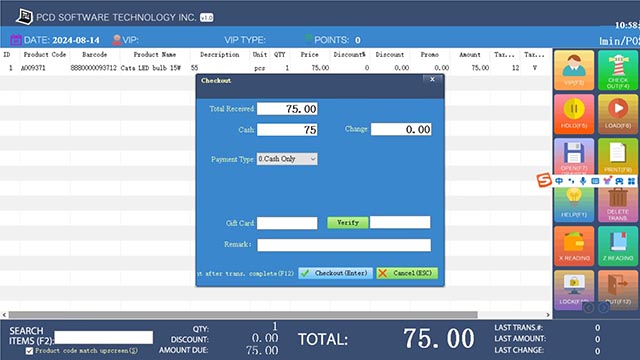Open HELP (F1) lightbulb icon
The width and height of the screenshot is (640, 360).
(574, 205)
